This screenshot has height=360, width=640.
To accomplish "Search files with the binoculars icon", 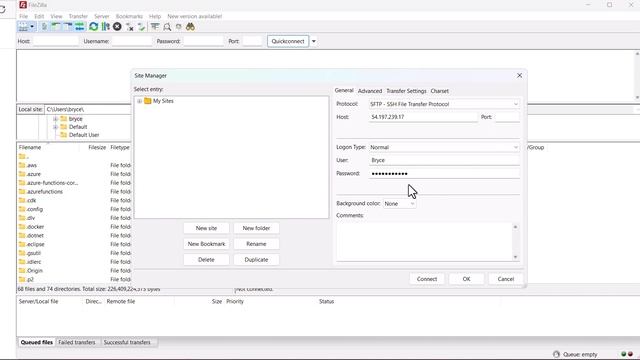I will 190,27.
